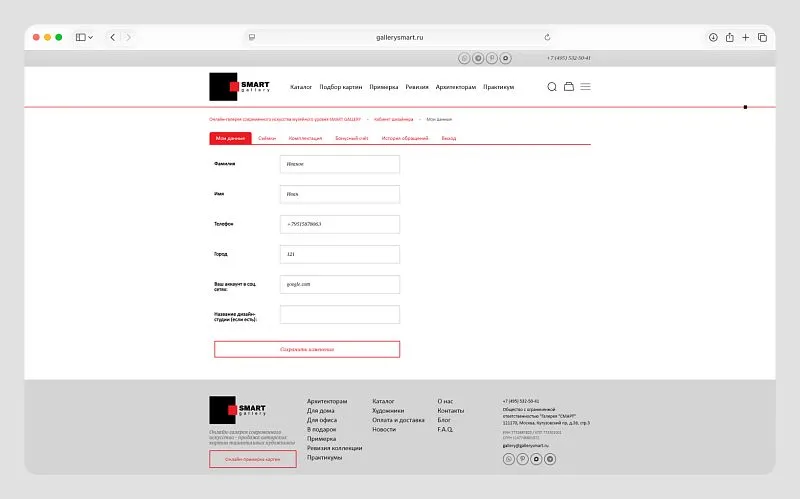Open footer link Каталог
The height and width of the screenshot is (499, 800).
click(383, 402)
